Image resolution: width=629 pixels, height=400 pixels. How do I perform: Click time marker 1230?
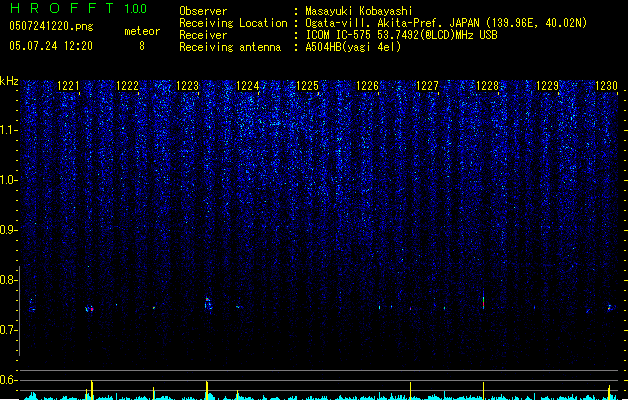pos(607,86)
